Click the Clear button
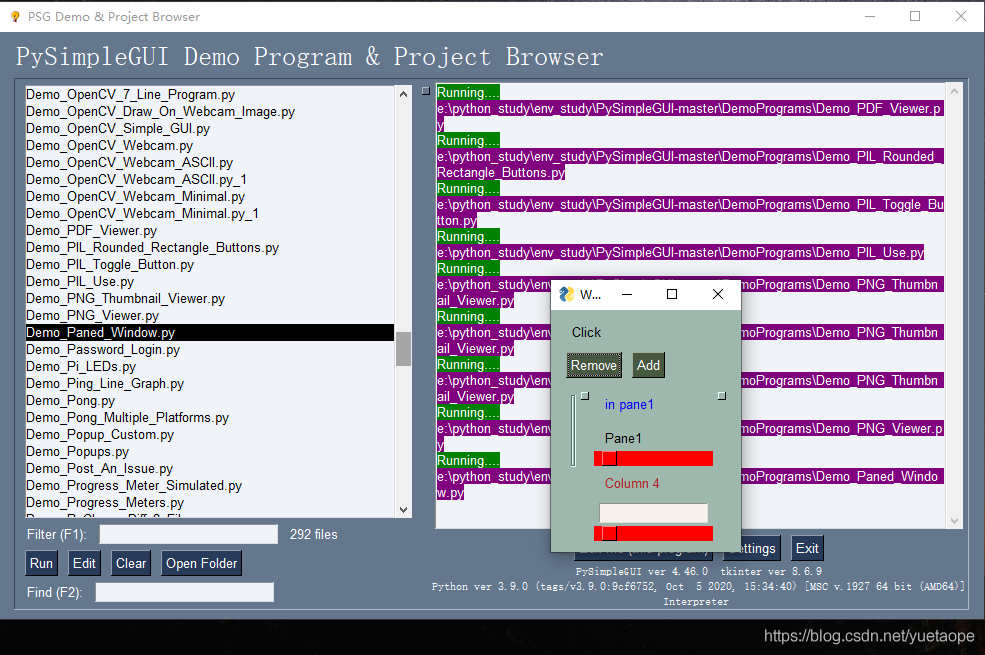Image resolution: width=985 pixels, height=655 pixels. [131, 563]
